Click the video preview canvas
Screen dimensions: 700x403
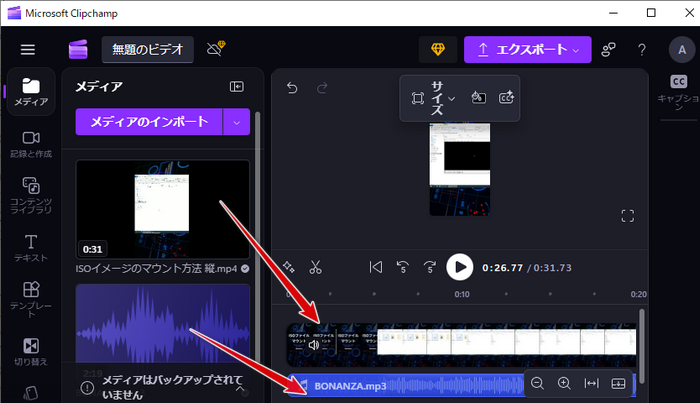460,170
